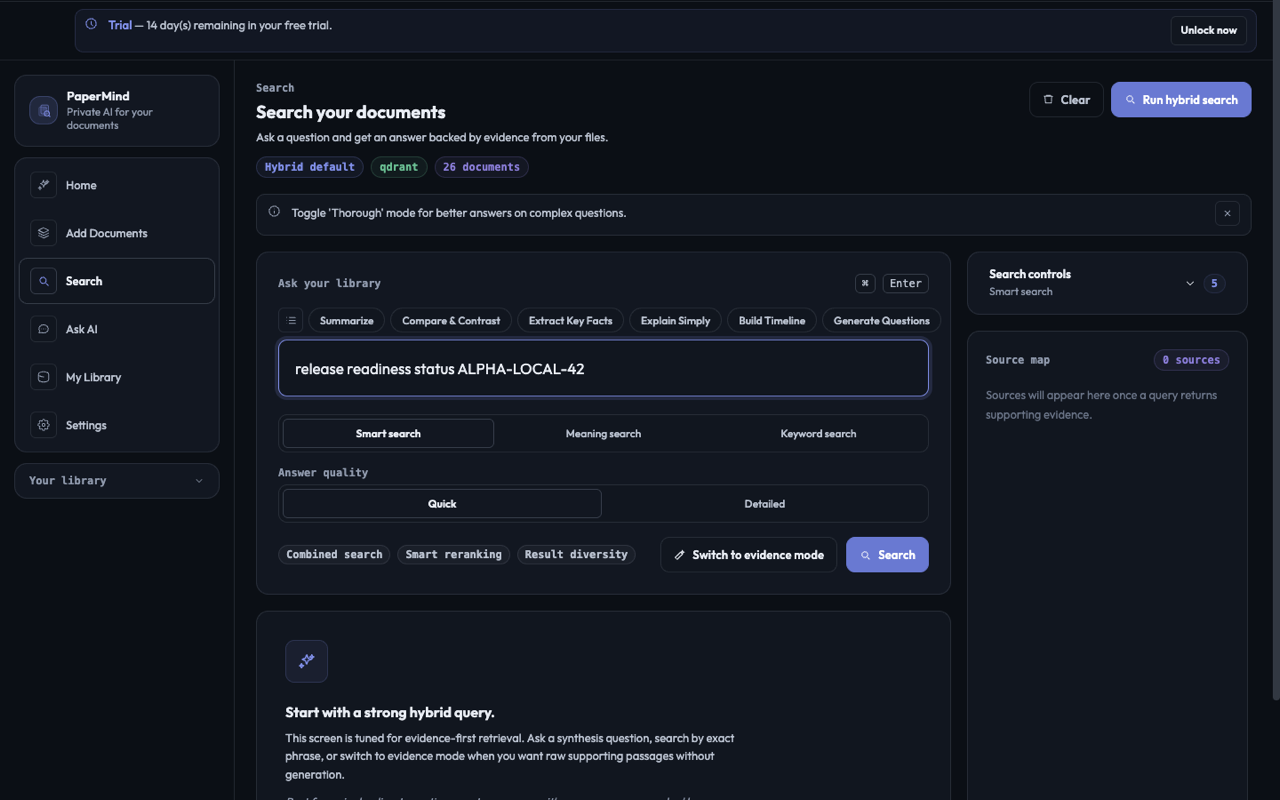Choose Quick answer quality
The height and width of the screenshot is (800, 1280).
tap(442, 504)
